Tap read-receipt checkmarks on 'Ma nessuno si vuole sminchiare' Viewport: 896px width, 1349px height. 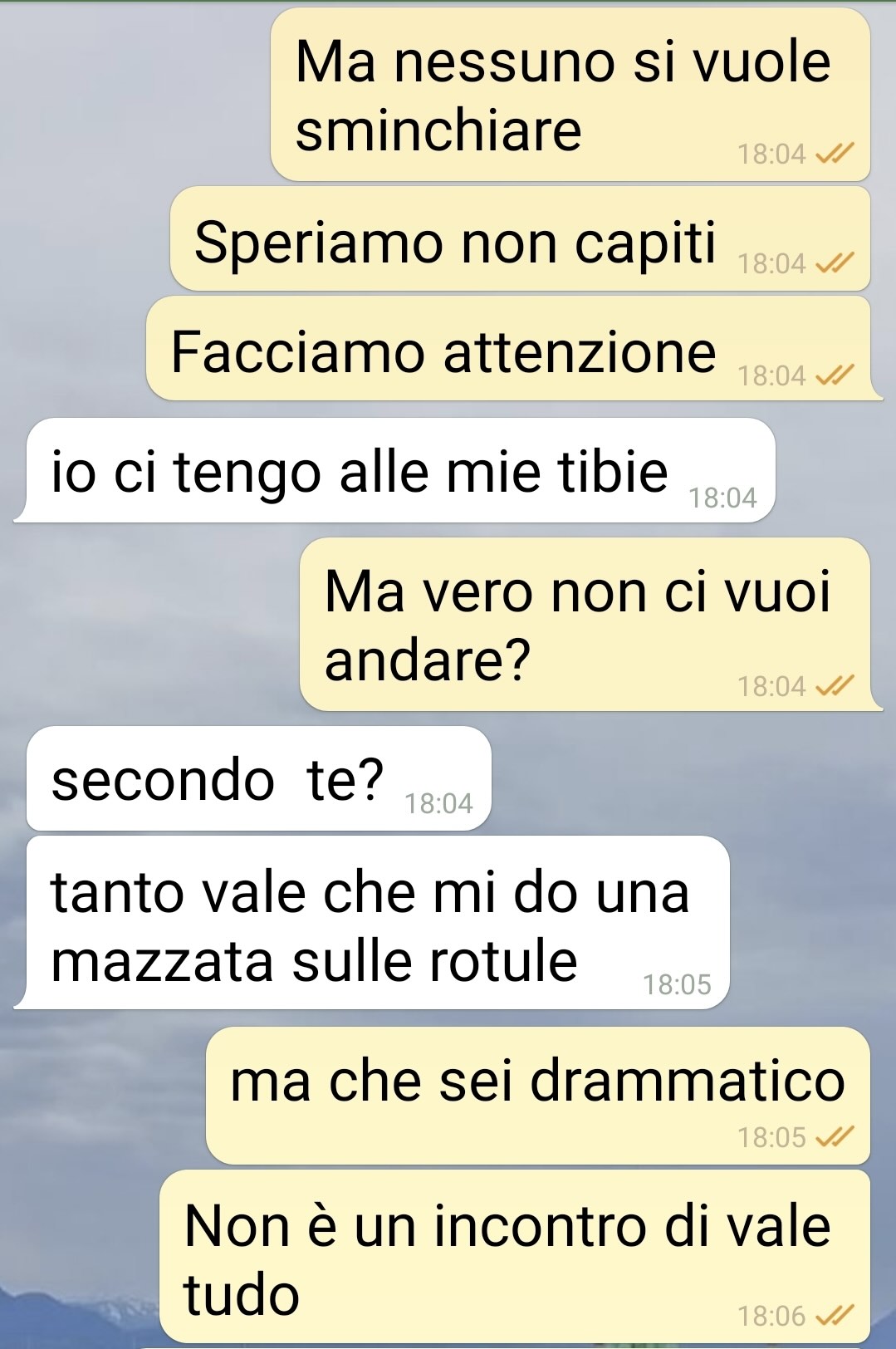pos(835,154)
